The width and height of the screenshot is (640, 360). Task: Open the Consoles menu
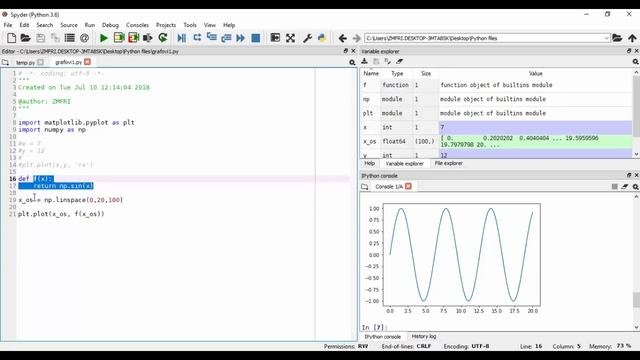pos(137,25)
